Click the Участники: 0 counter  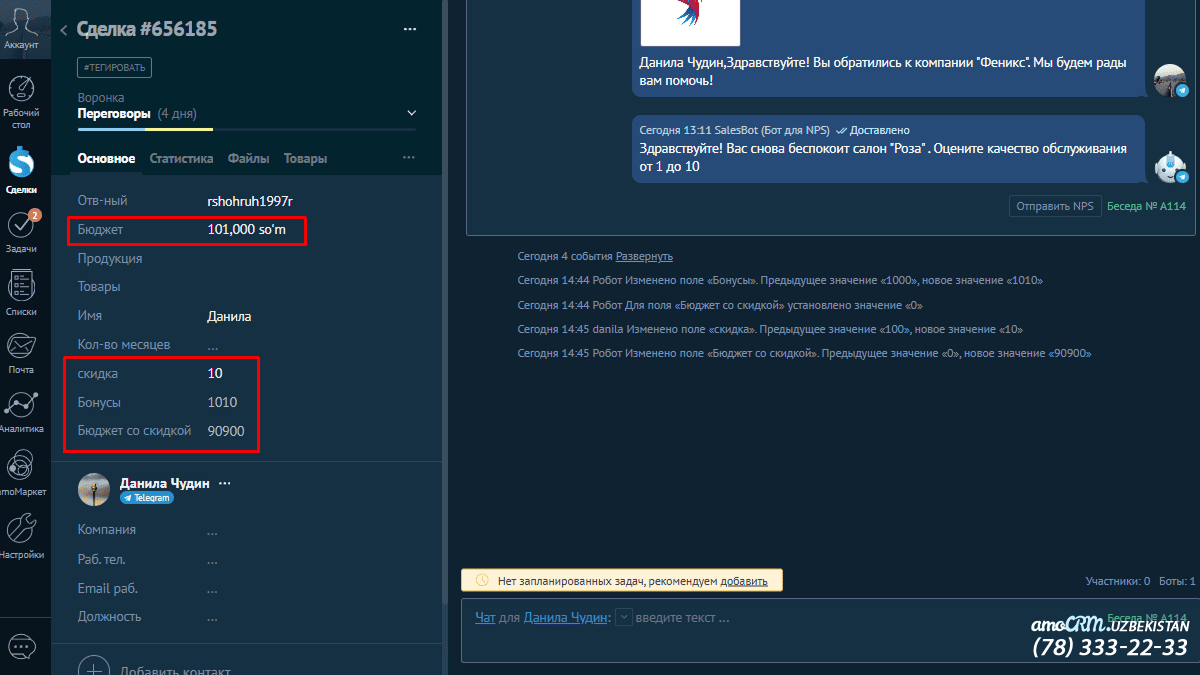[1118, 581]
